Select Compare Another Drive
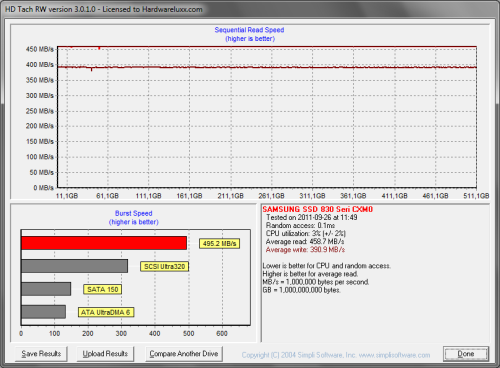This screenshot has height=368, width=500. (184, 354)
